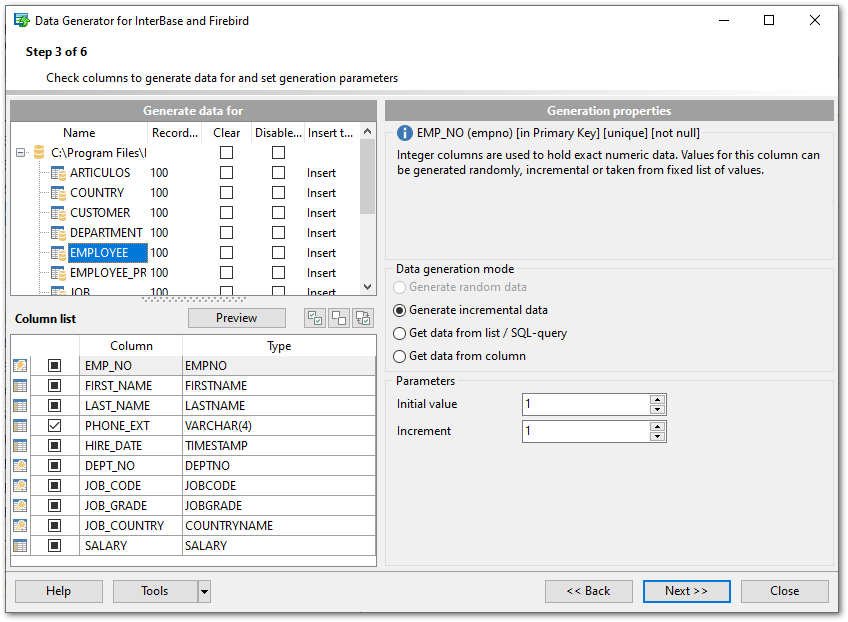Screen dimensions: 848x622
Task: Click the column icon beside FIRST_NAME
Action: click(x=20, y=386)
